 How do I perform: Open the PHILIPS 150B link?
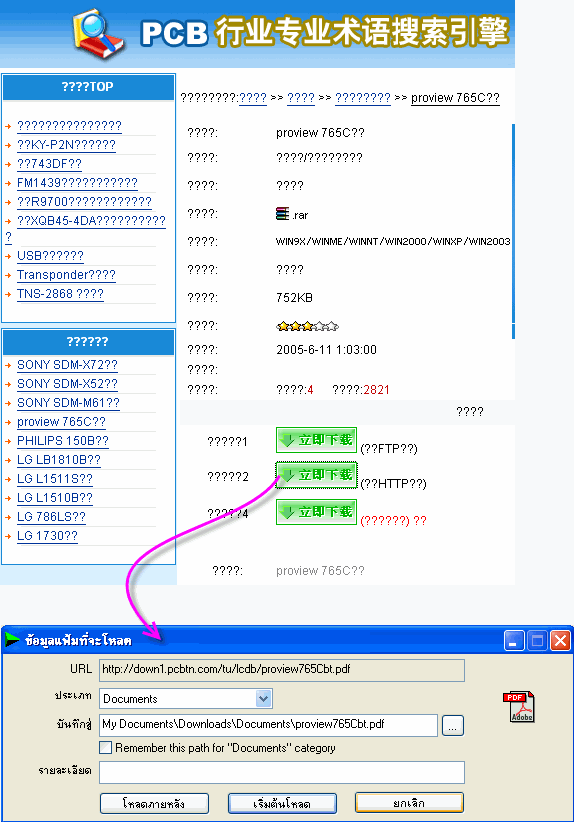(x=63, y=441)
